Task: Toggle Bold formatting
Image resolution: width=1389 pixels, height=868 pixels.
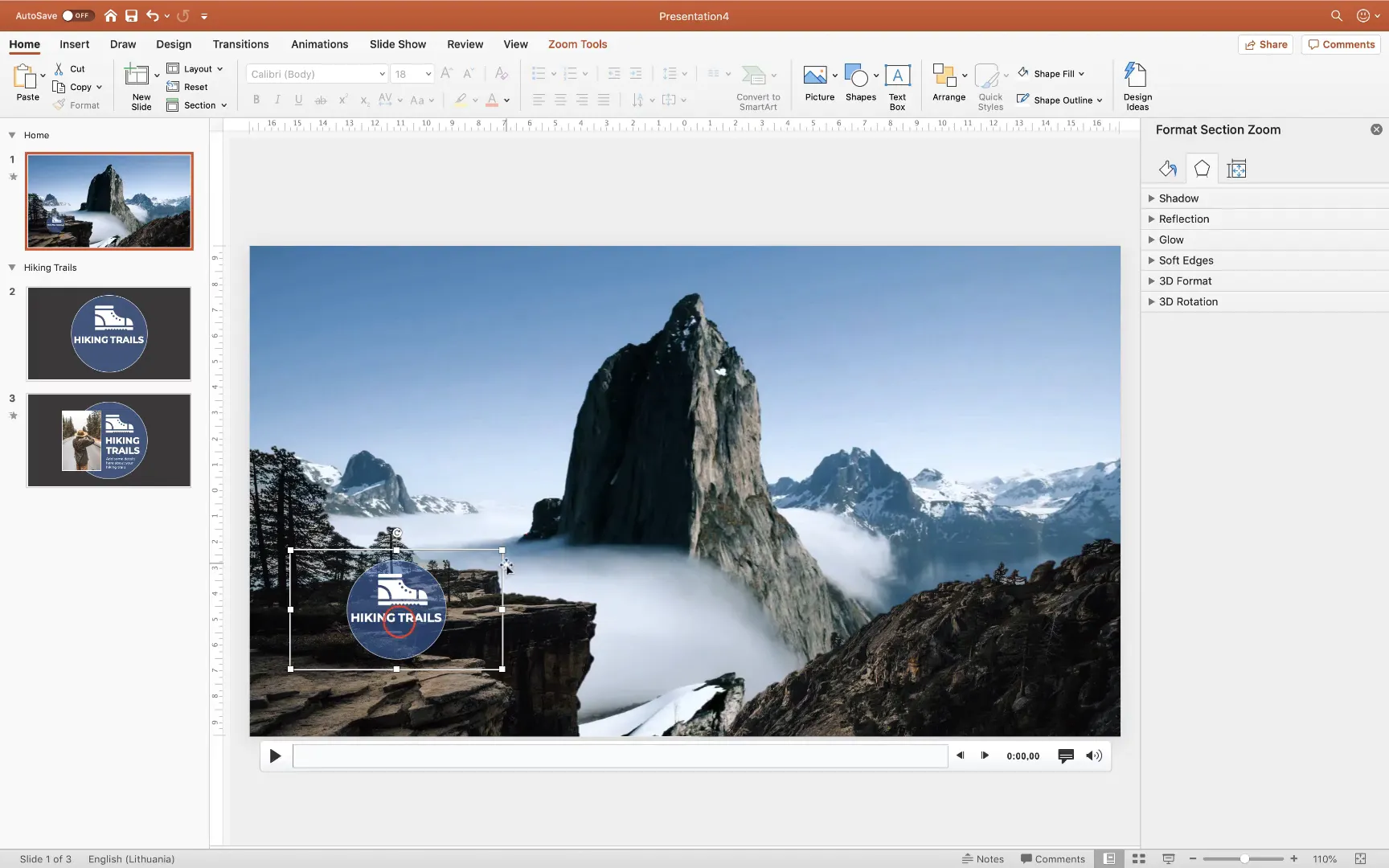Action: coord(256,100)
